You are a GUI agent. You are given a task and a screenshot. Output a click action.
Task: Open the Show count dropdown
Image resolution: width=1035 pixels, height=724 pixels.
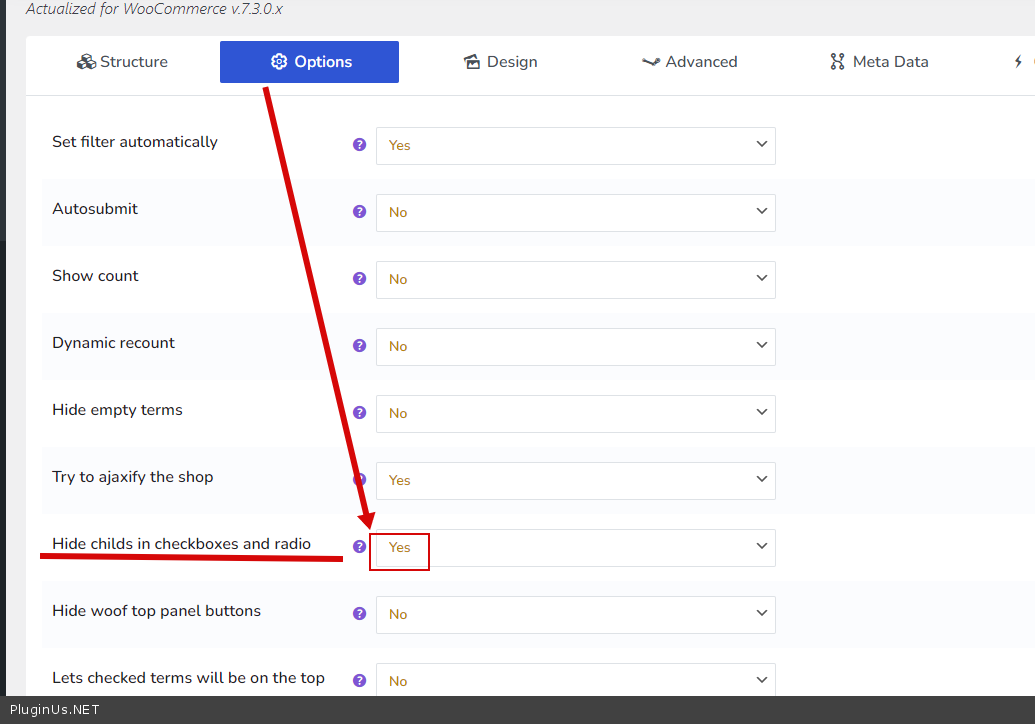click(575, 279)
